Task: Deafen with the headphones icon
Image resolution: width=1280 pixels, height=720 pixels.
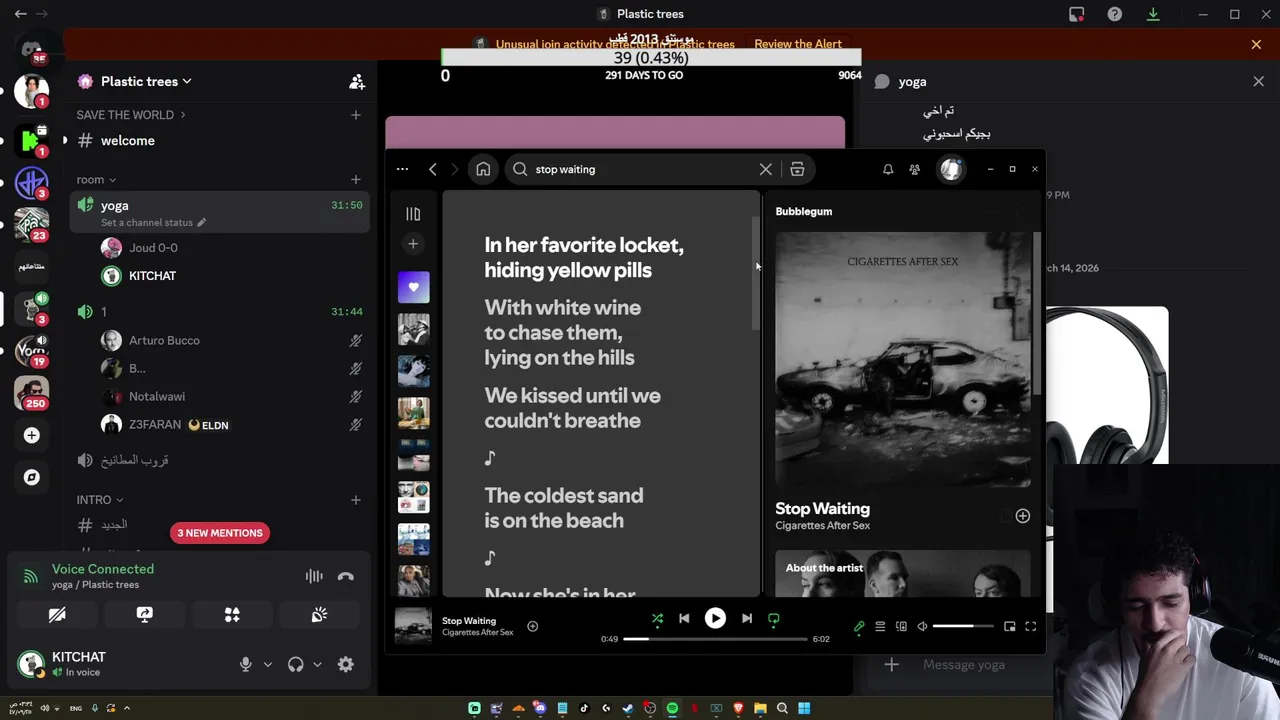Action: (296, 664)
